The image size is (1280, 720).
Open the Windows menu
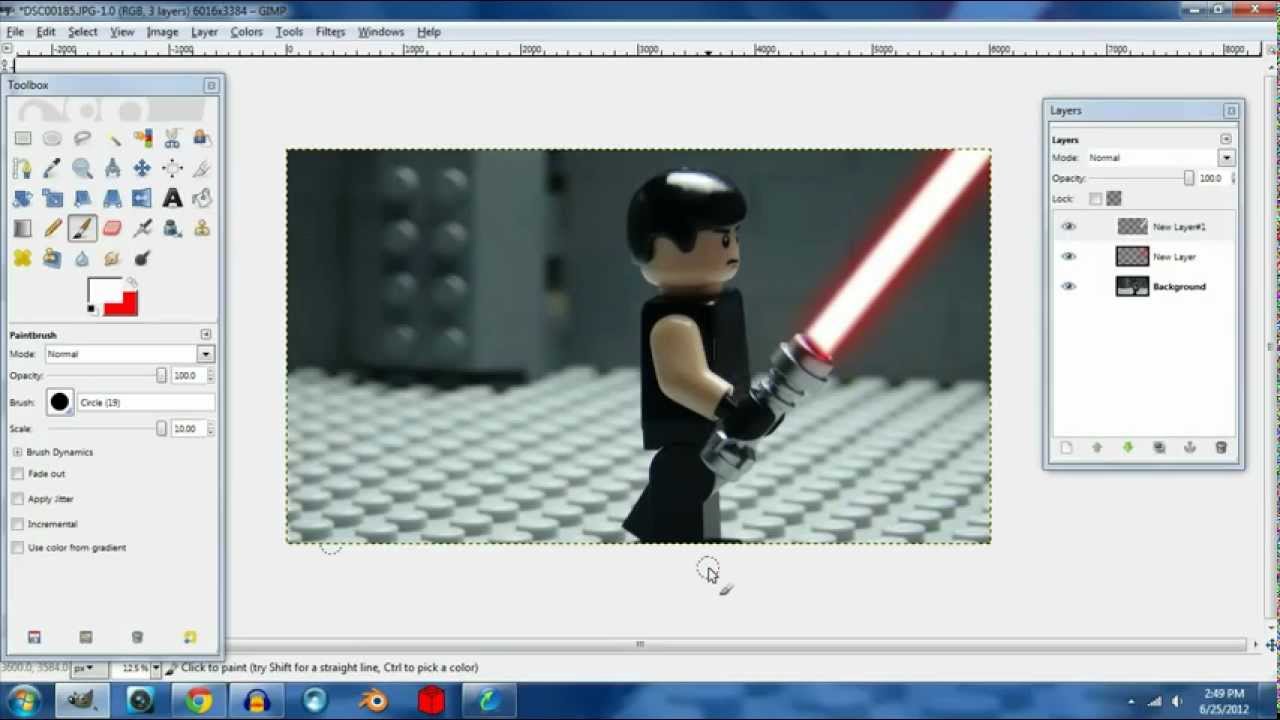380,32
